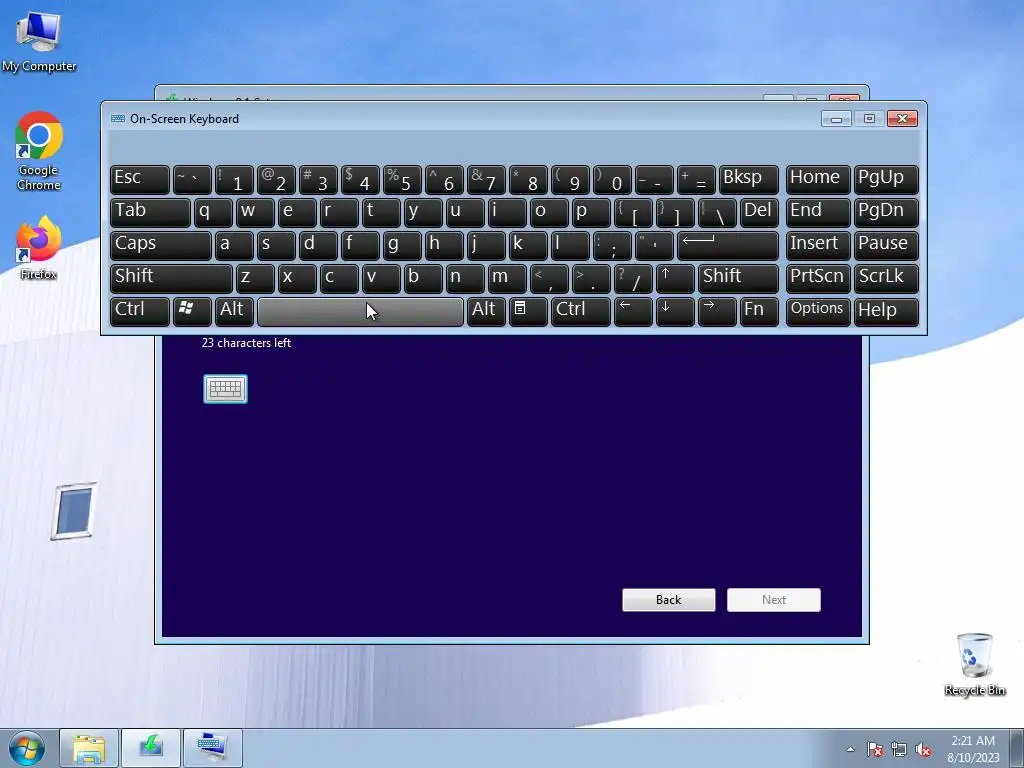Toggle the left Ctrl key
The width and height of the screenshot is (1024, 768).
point(140,311)
